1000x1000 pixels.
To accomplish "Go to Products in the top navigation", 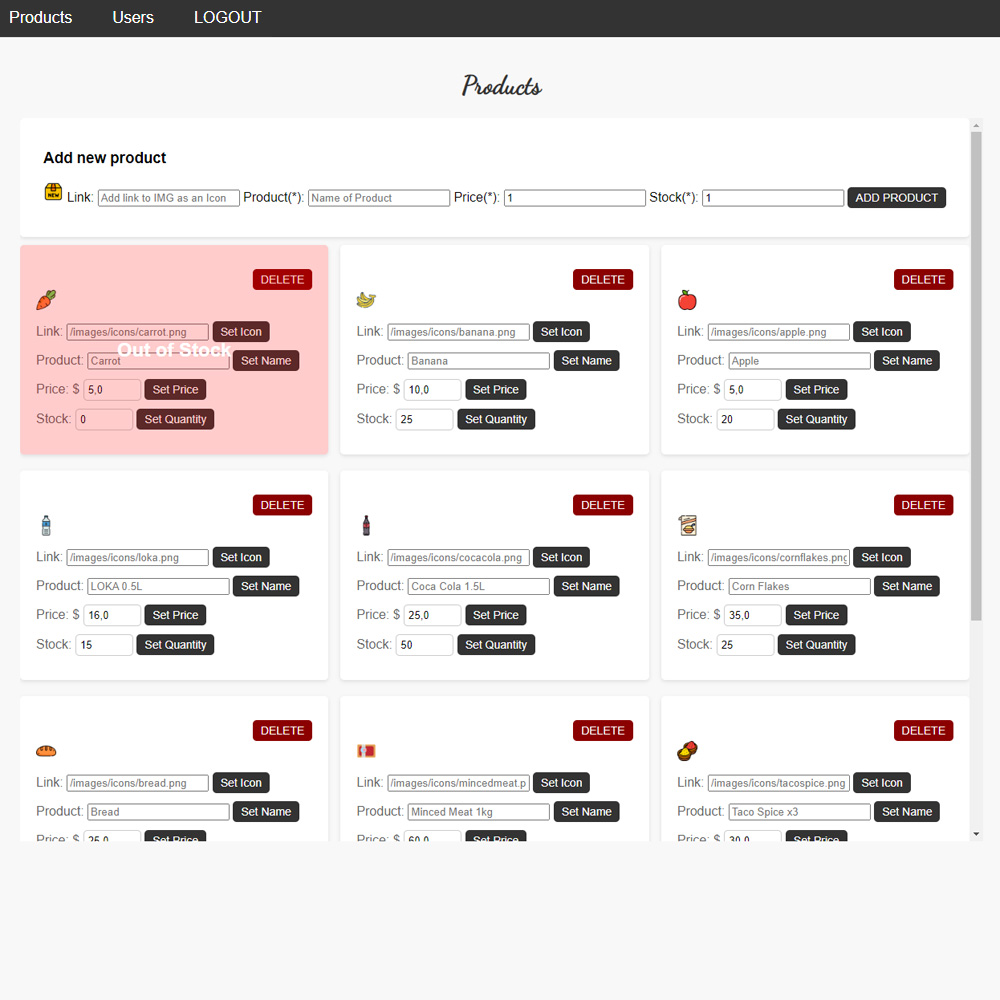I will point(41,18).
